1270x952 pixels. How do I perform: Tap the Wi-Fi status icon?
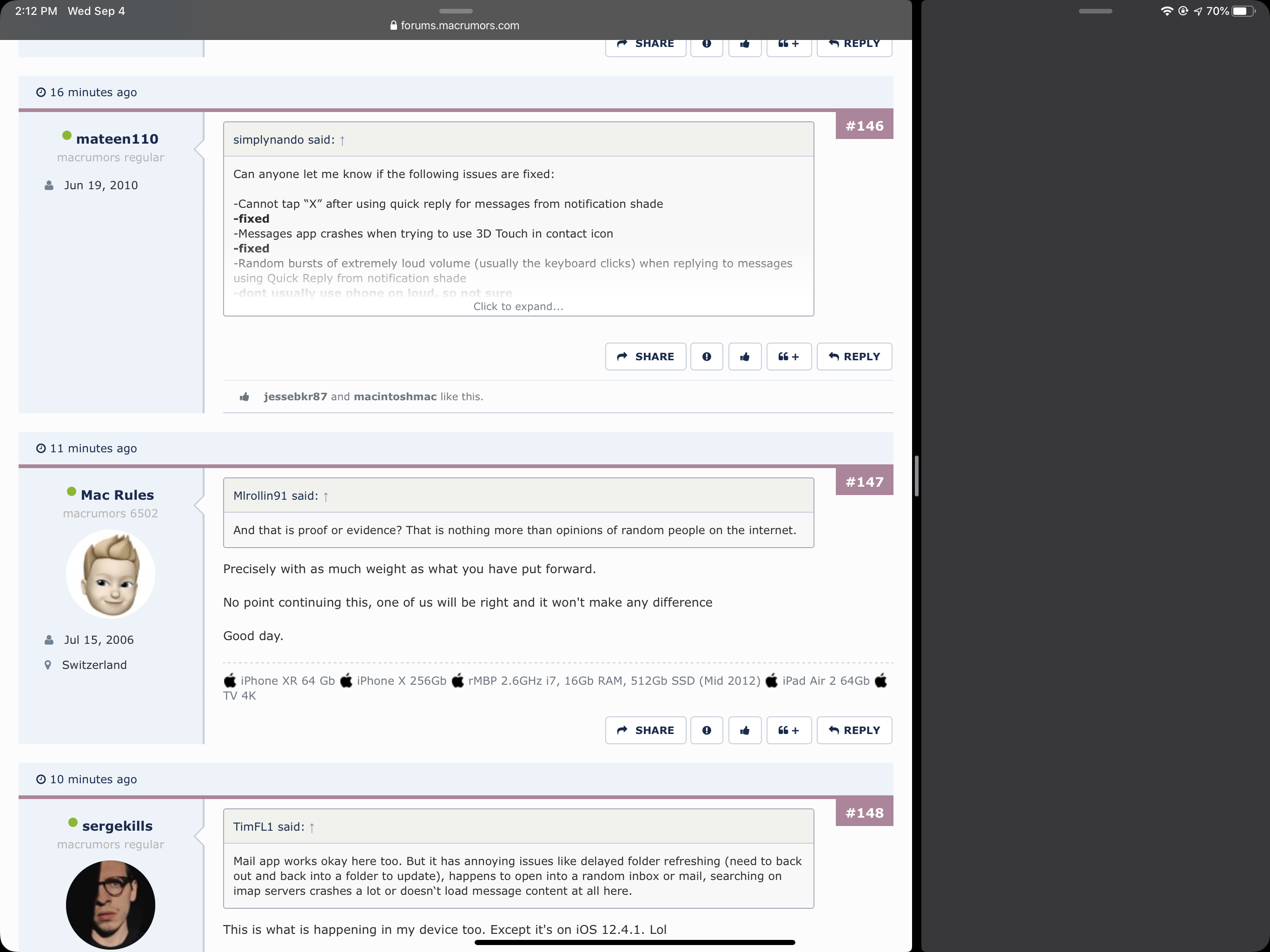pyautogui.click(x=1167, y=11)
